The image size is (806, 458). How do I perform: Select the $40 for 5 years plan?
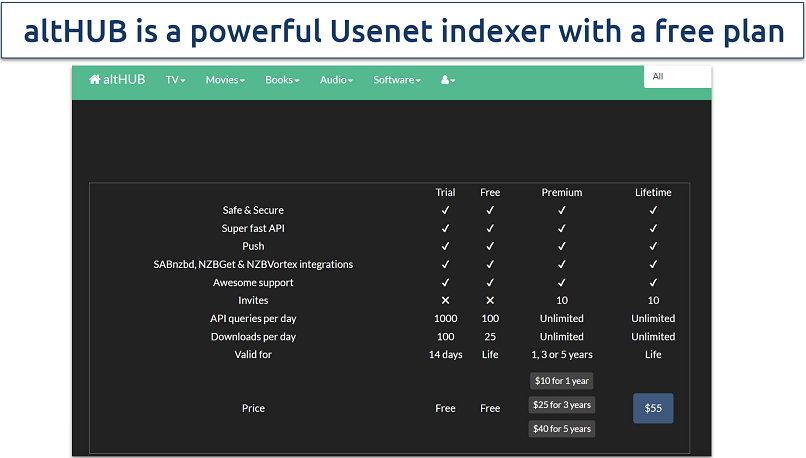(x=562, y=429)
